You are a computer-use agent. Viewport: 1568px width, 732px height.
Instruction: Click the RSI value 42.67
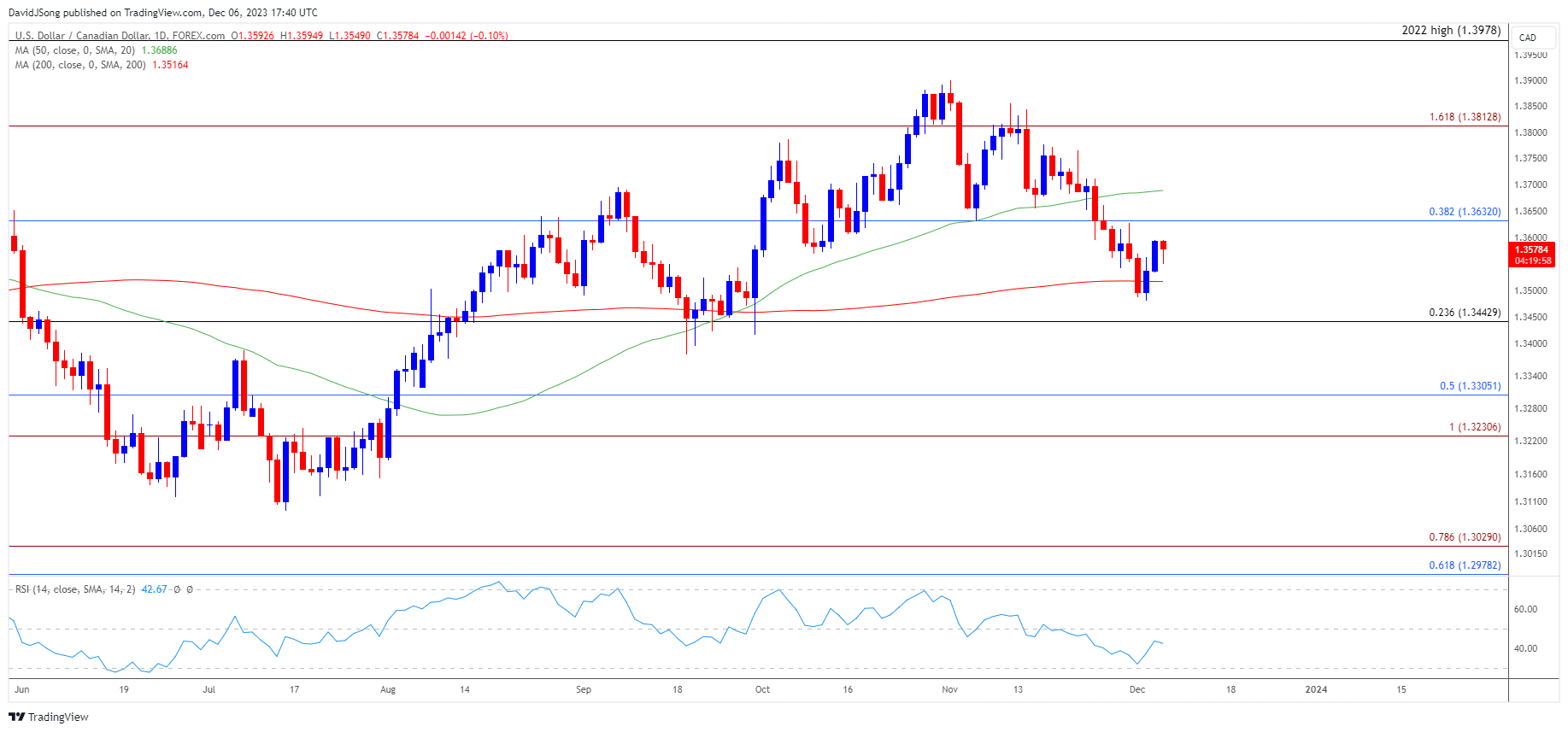click(155, 589)
